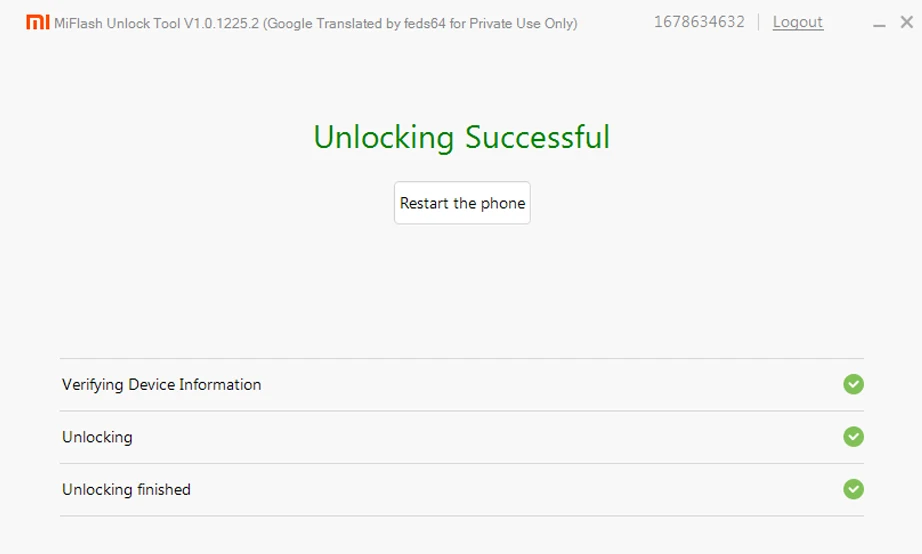Click the divider between account ID and Logout
Viewport: 922px width, 554px height.
coord(759,22)
